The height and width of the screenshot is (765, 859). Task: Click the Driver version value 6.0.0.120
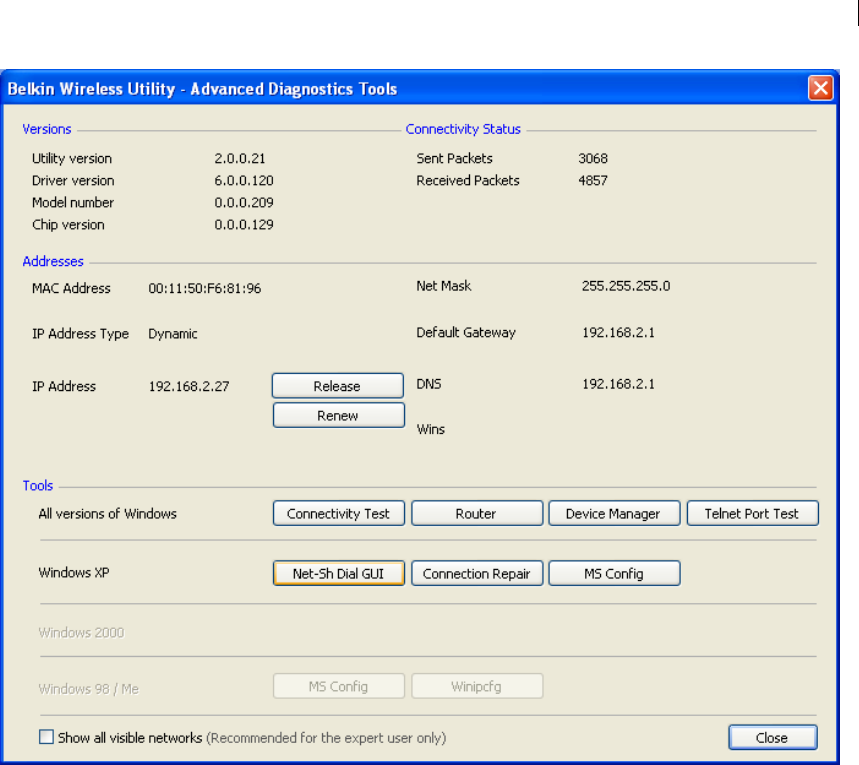point(244,180)
